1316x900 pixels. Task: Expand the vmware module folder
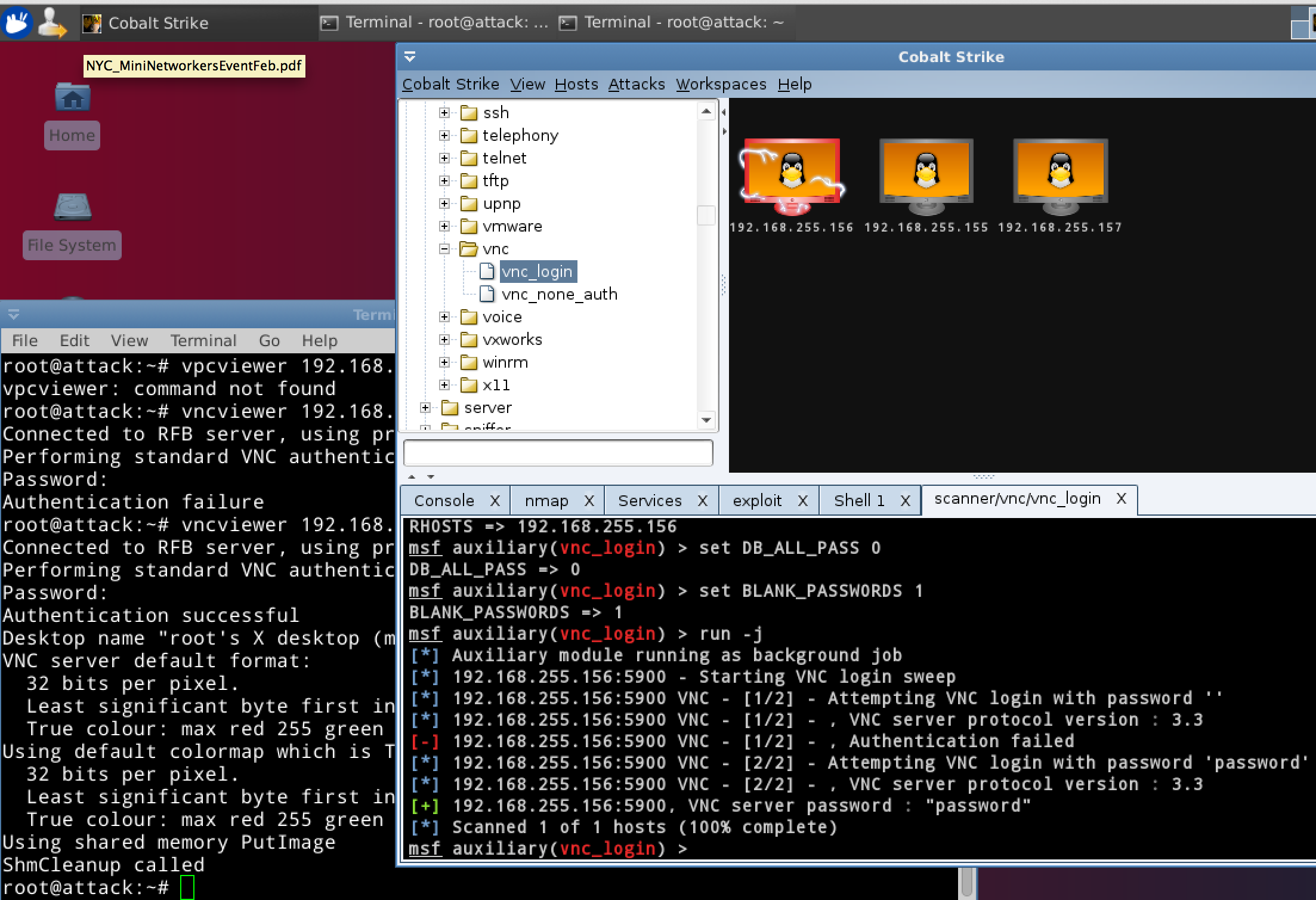pos(444,226)
